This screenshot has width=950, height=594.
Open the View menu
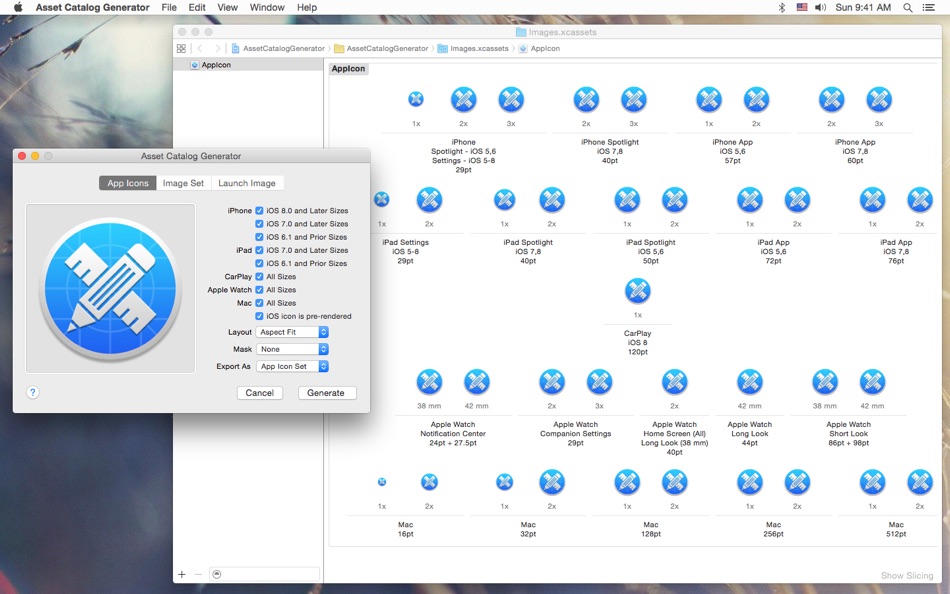pyautogui.click(x=227, y=7)
